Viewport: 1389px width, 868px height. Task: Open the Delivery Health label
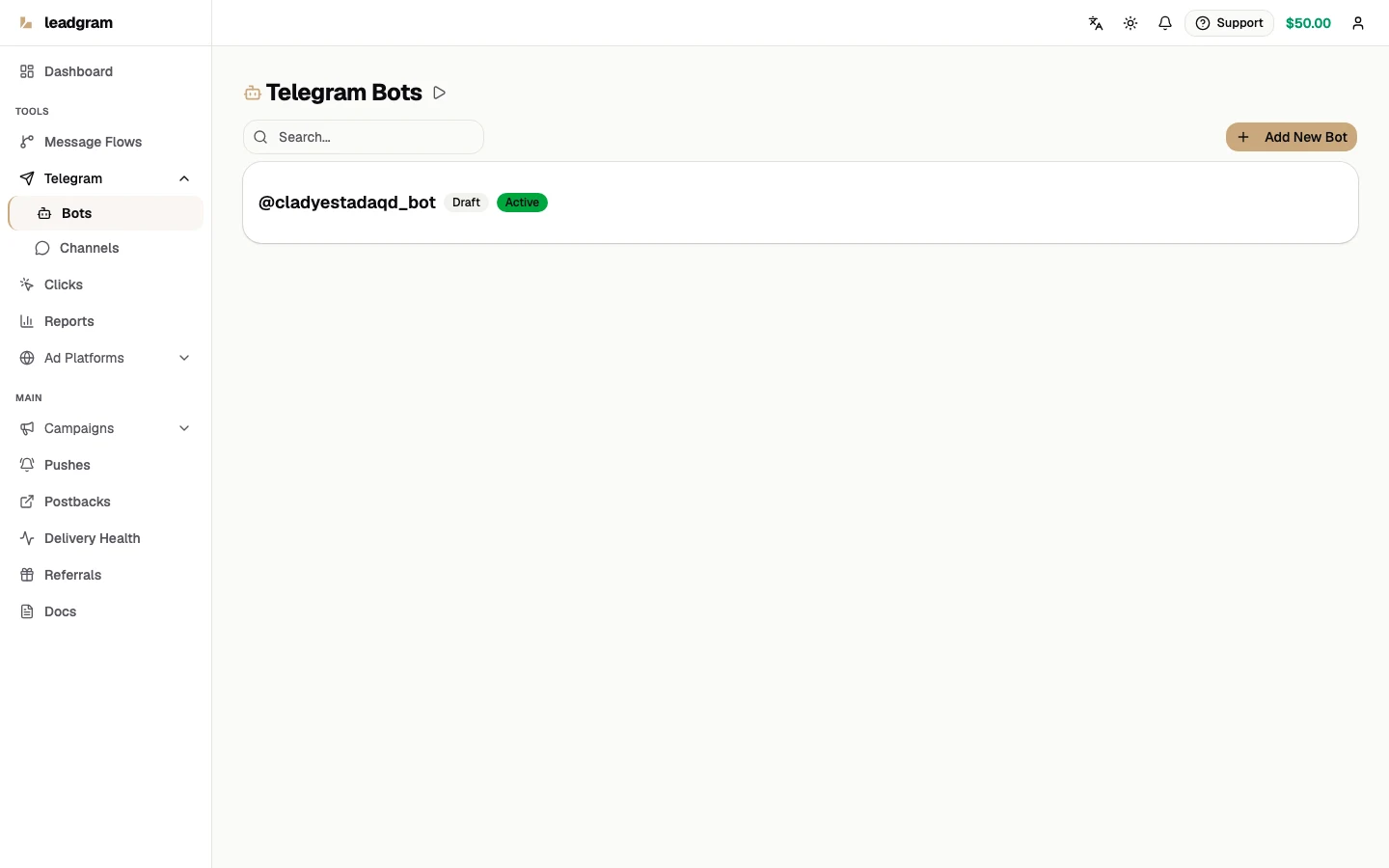[93, 538]
